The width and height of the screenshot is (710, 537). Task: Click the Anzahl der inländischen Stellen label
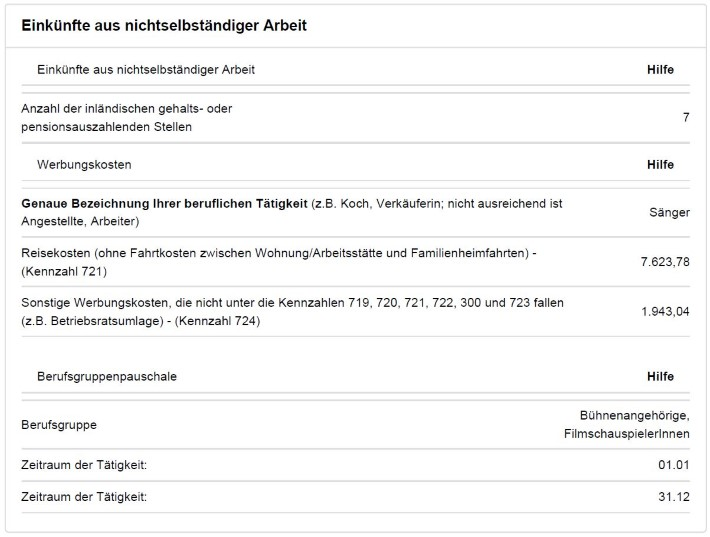click(127, 117)
